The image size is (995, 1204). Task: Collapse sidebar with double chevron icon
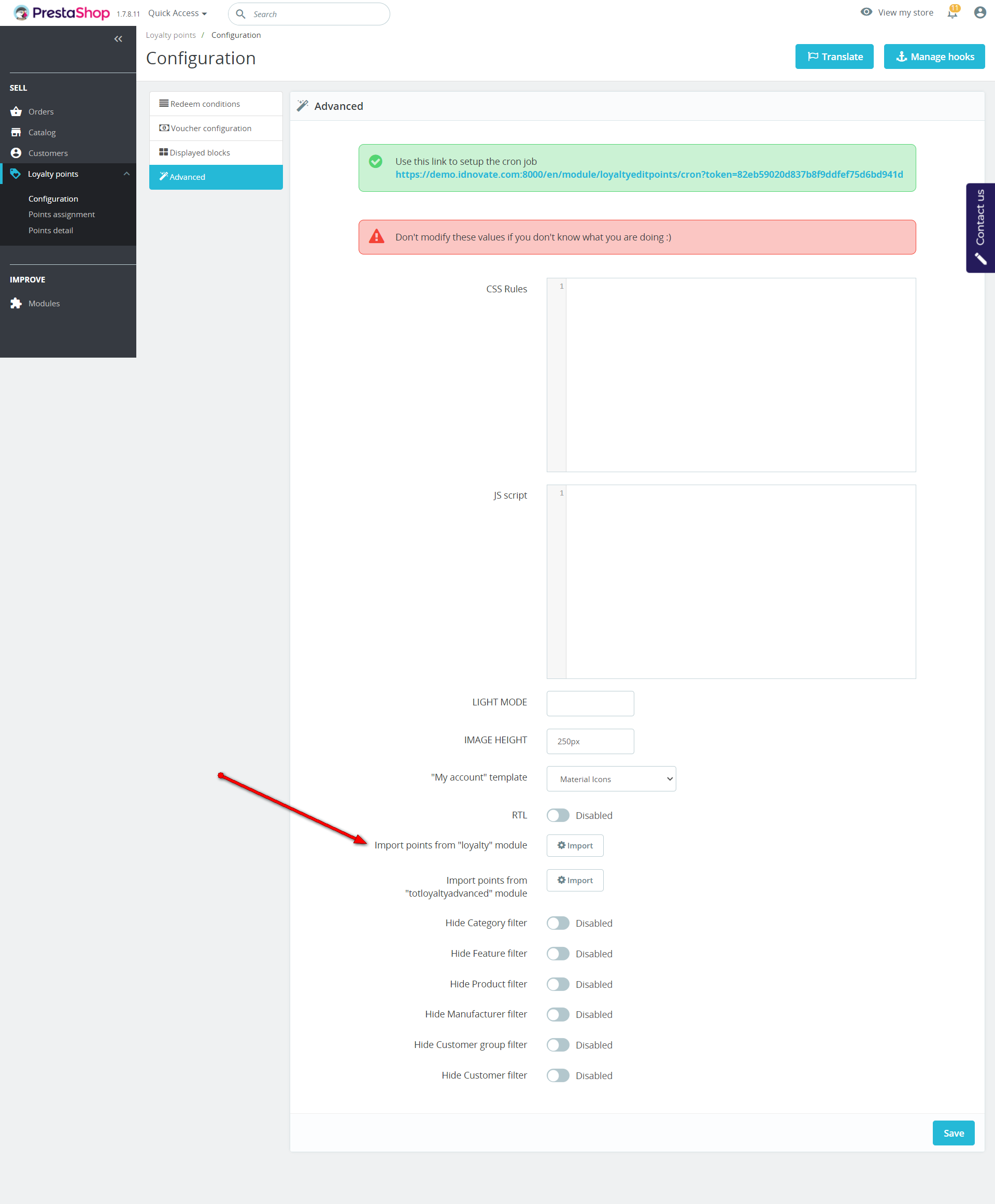[x=118, y=39]
